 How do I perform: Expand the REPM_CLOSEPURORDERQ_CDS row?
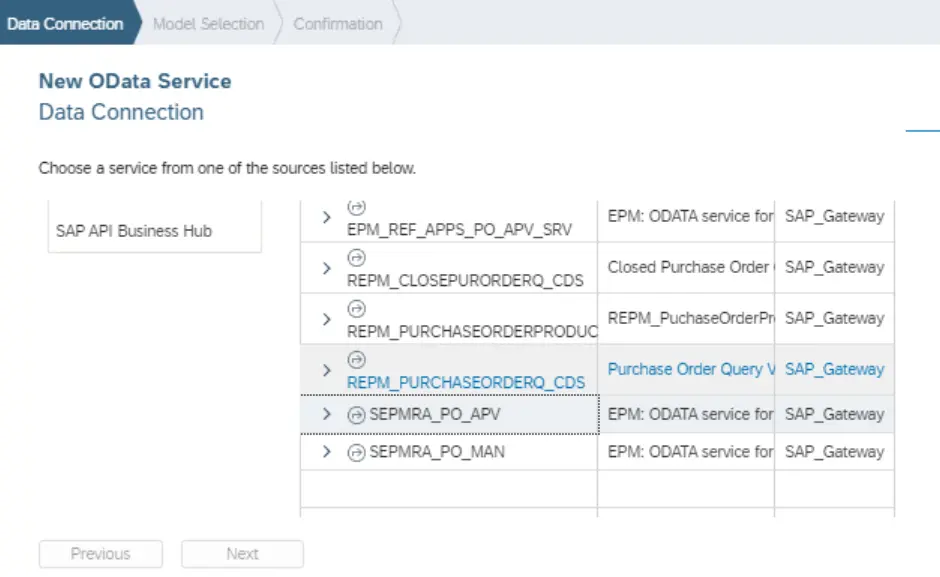point(326,268)
